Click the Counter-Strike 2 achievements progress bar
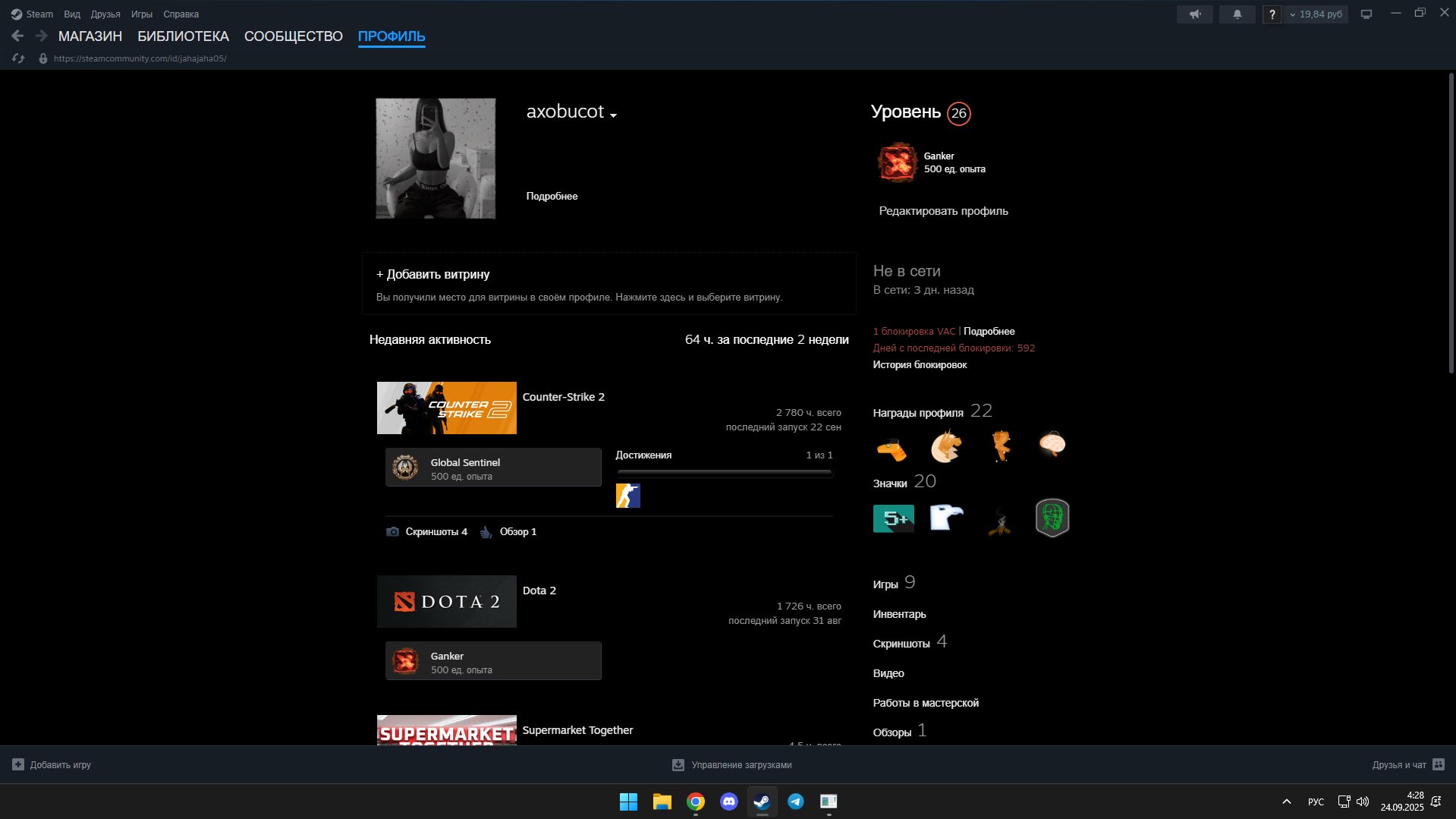This screenshot has width=1456, height=819. tap(724, 473)
